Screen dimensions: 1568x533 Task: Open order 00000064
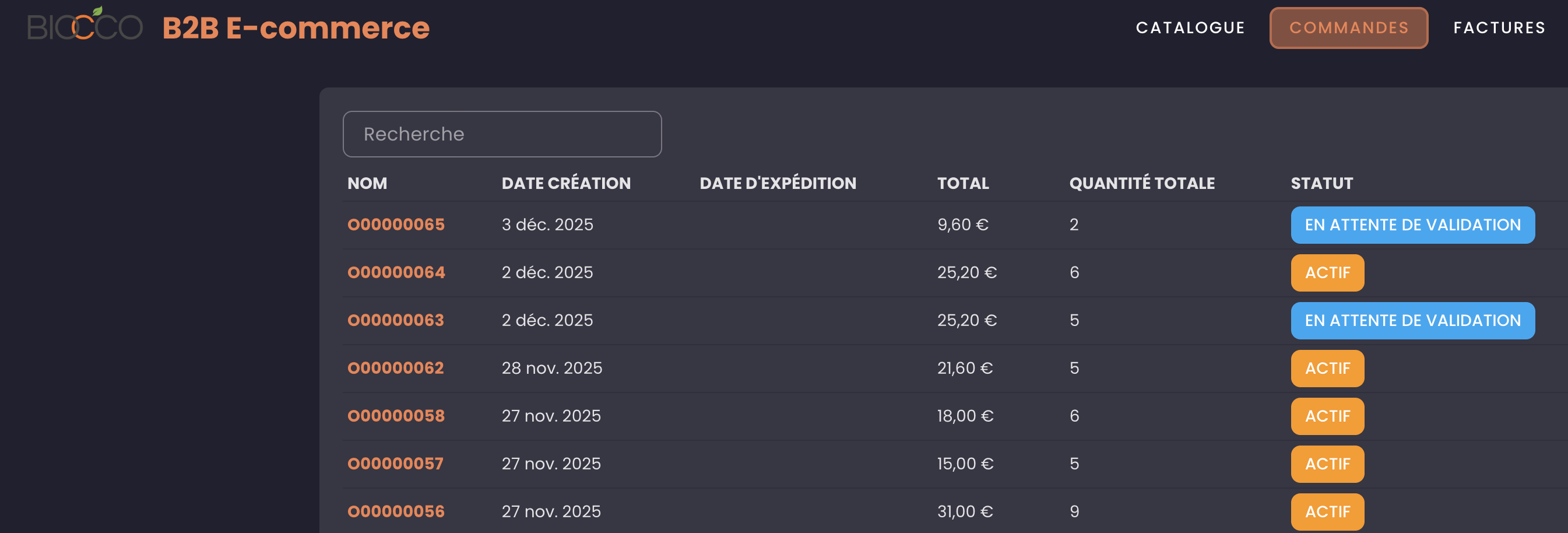click(396, 272)
